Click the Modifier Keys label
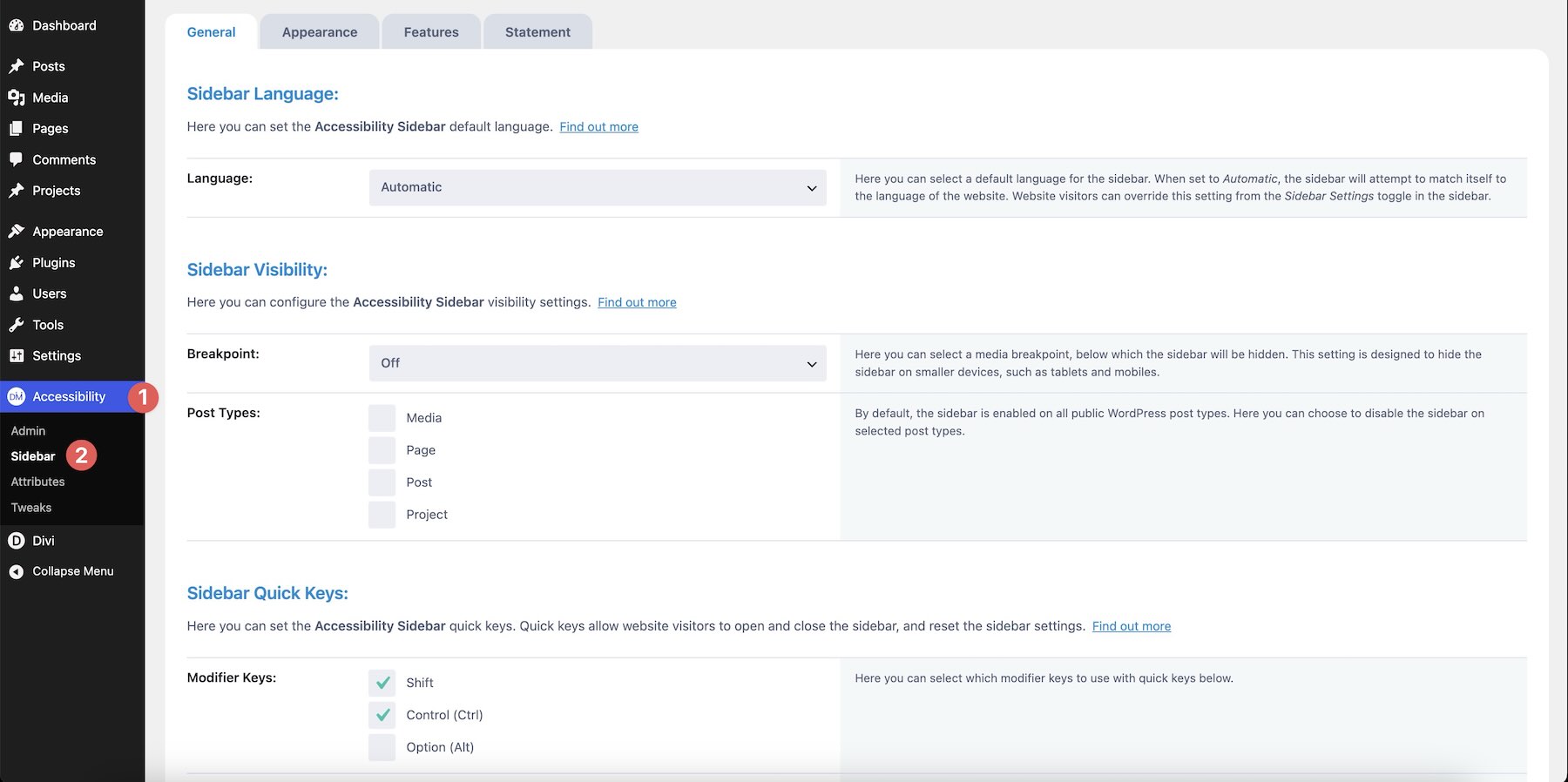 pyautogui.click(x=232, y=678)
